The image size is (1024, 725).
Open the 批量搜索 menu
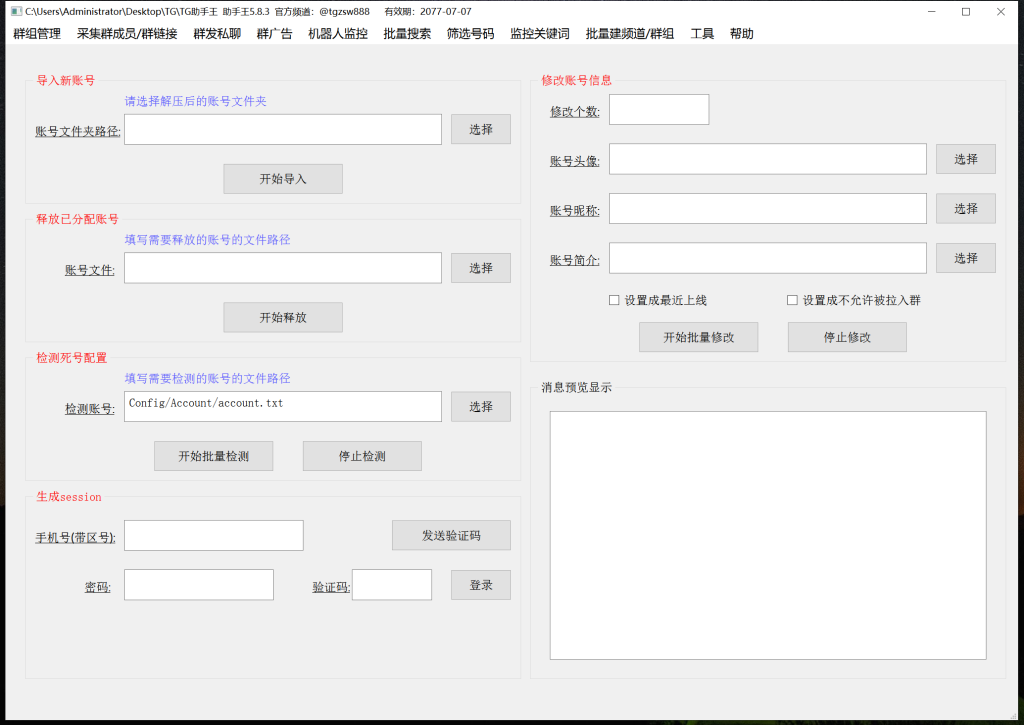coord(408,34)
